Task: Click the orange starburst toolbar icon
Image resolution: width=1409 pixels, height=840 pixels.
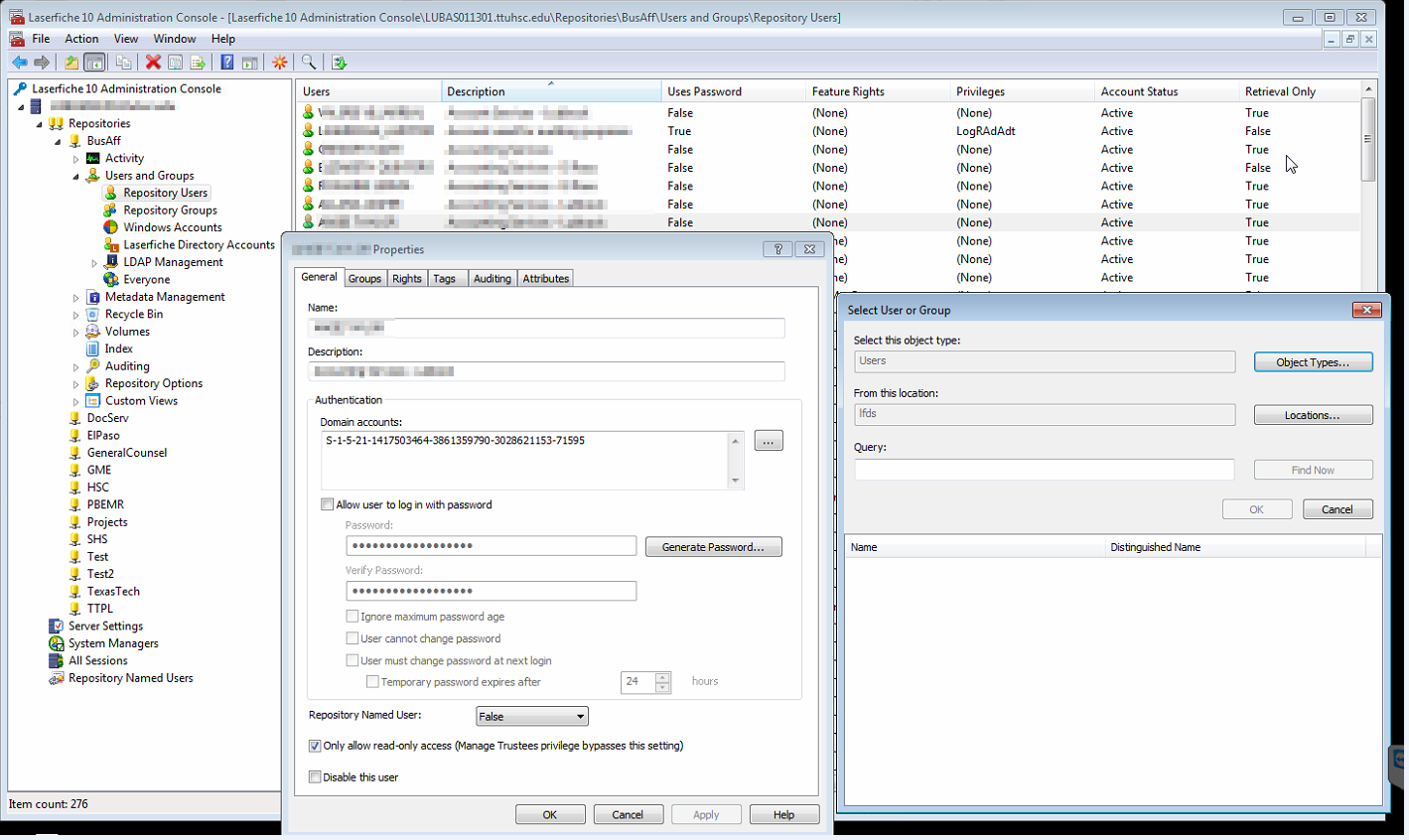Action: click(280, 63)
